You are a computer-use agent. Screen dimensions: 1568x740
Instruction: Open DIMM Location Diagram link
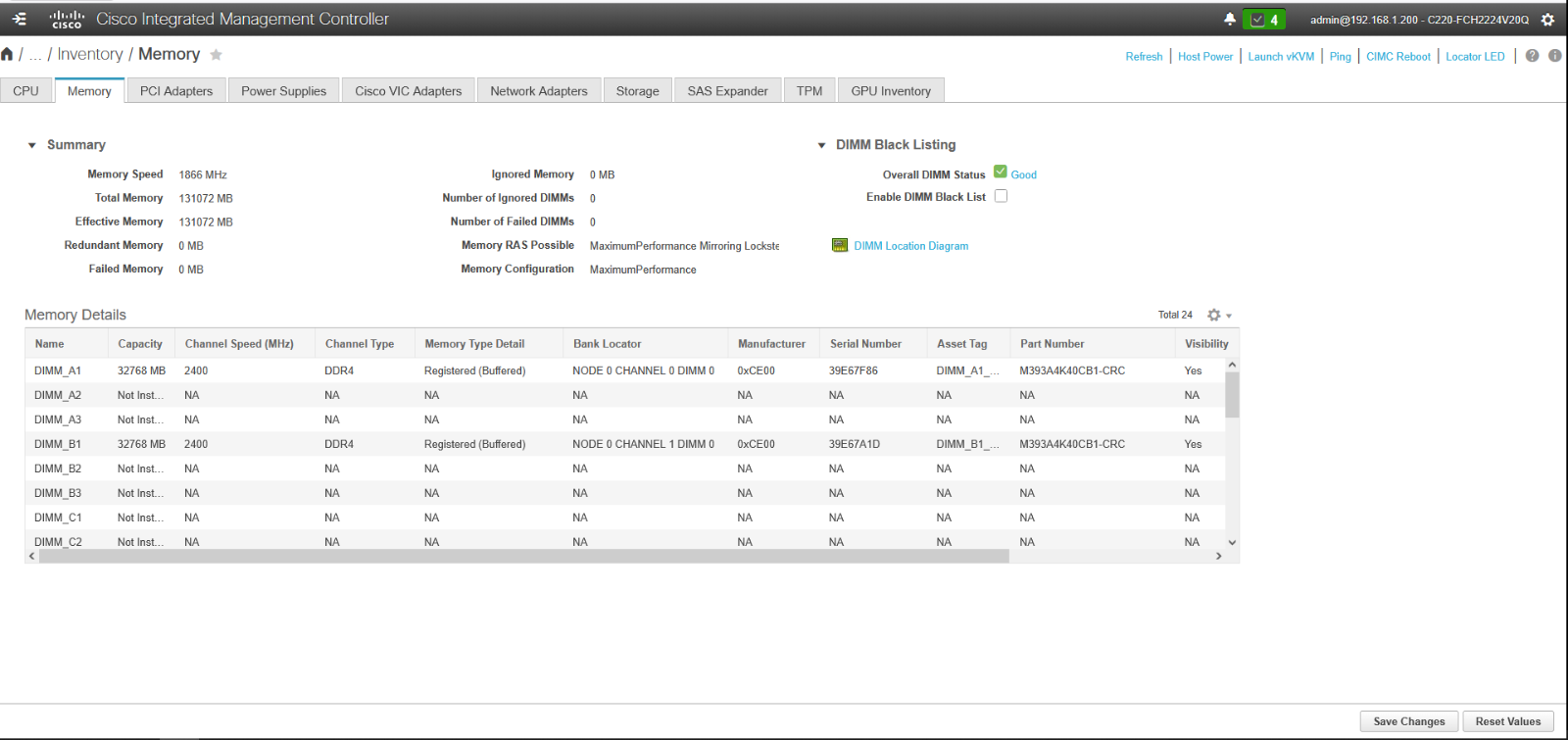click(910, 246)
